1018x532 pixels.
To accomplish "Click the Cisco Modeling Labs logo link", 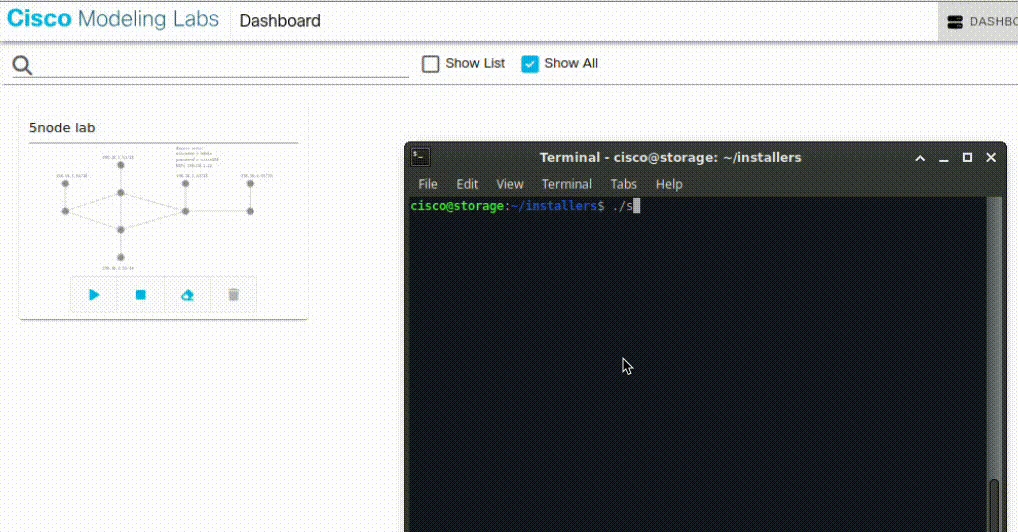I will click(113, 19).
